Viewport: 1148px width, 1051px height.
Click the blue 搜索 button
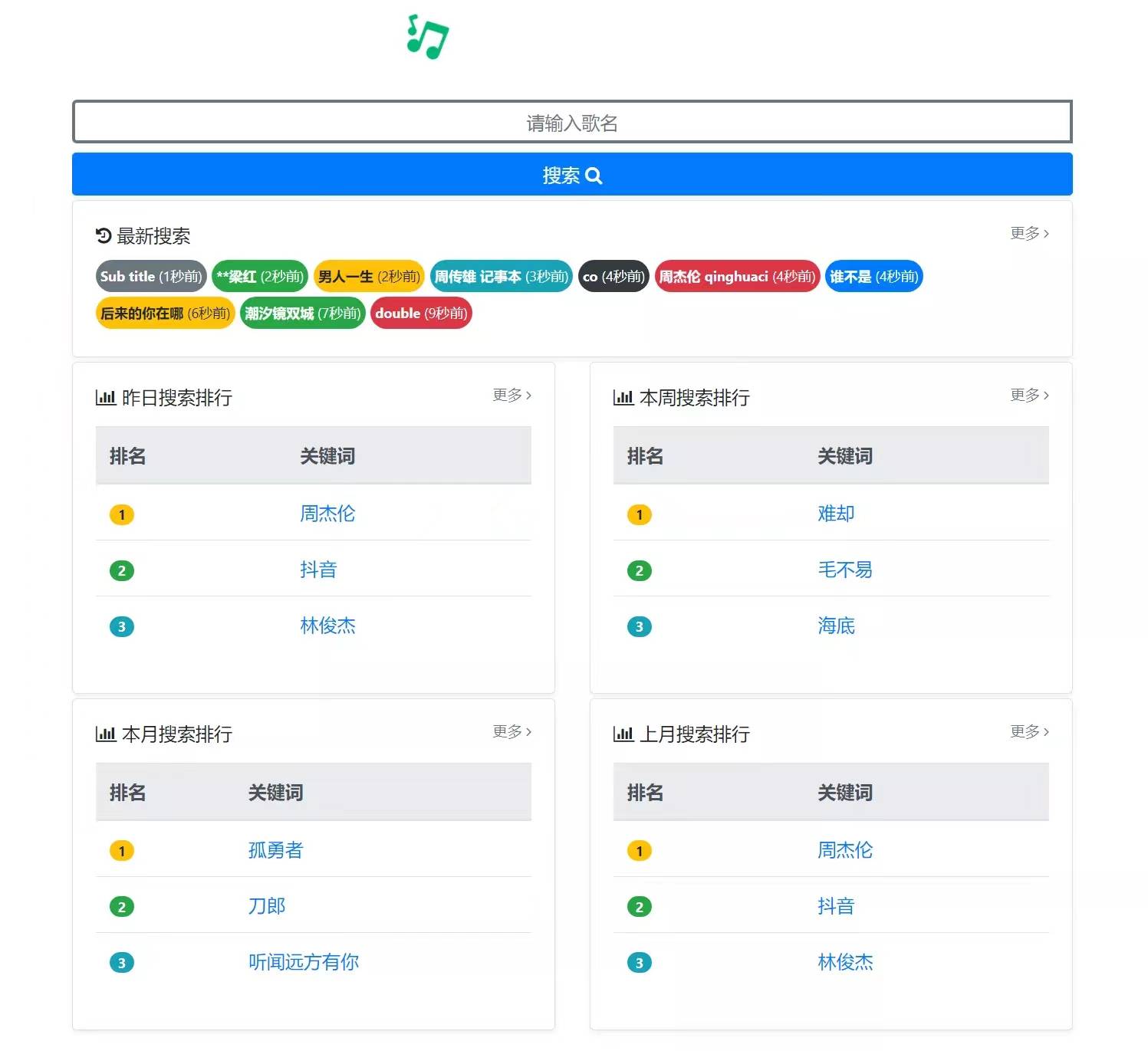572,175
